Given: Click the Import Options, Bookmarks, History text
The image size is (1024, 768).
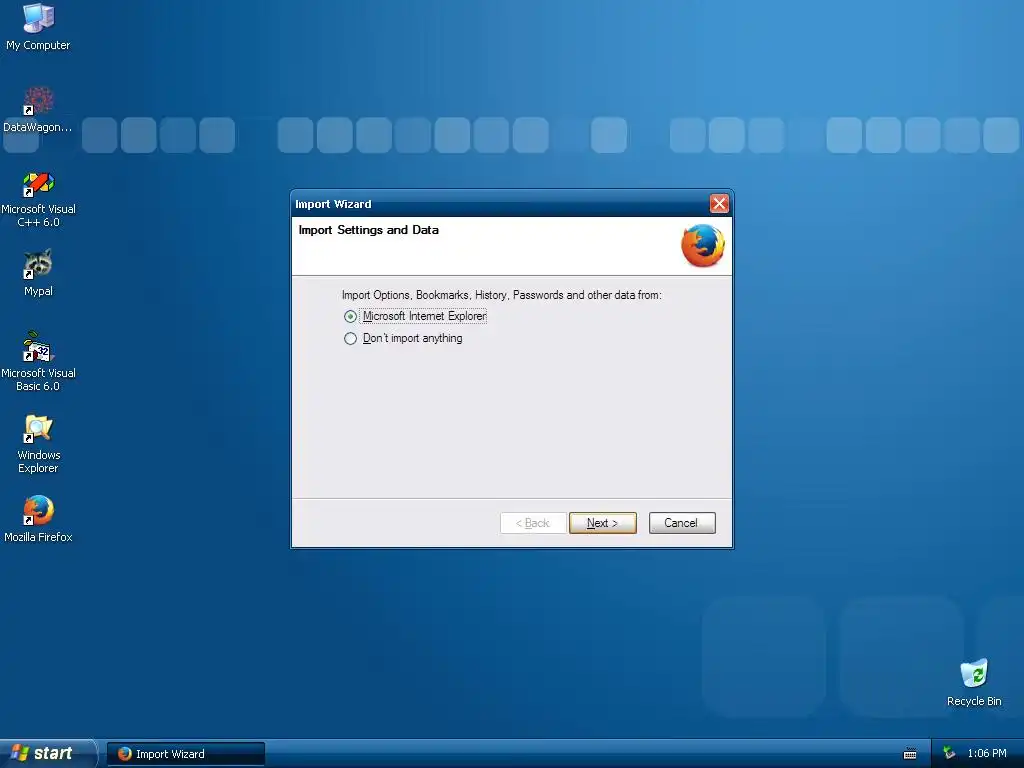Looking at the screenshot, I should tap(502, 295).
